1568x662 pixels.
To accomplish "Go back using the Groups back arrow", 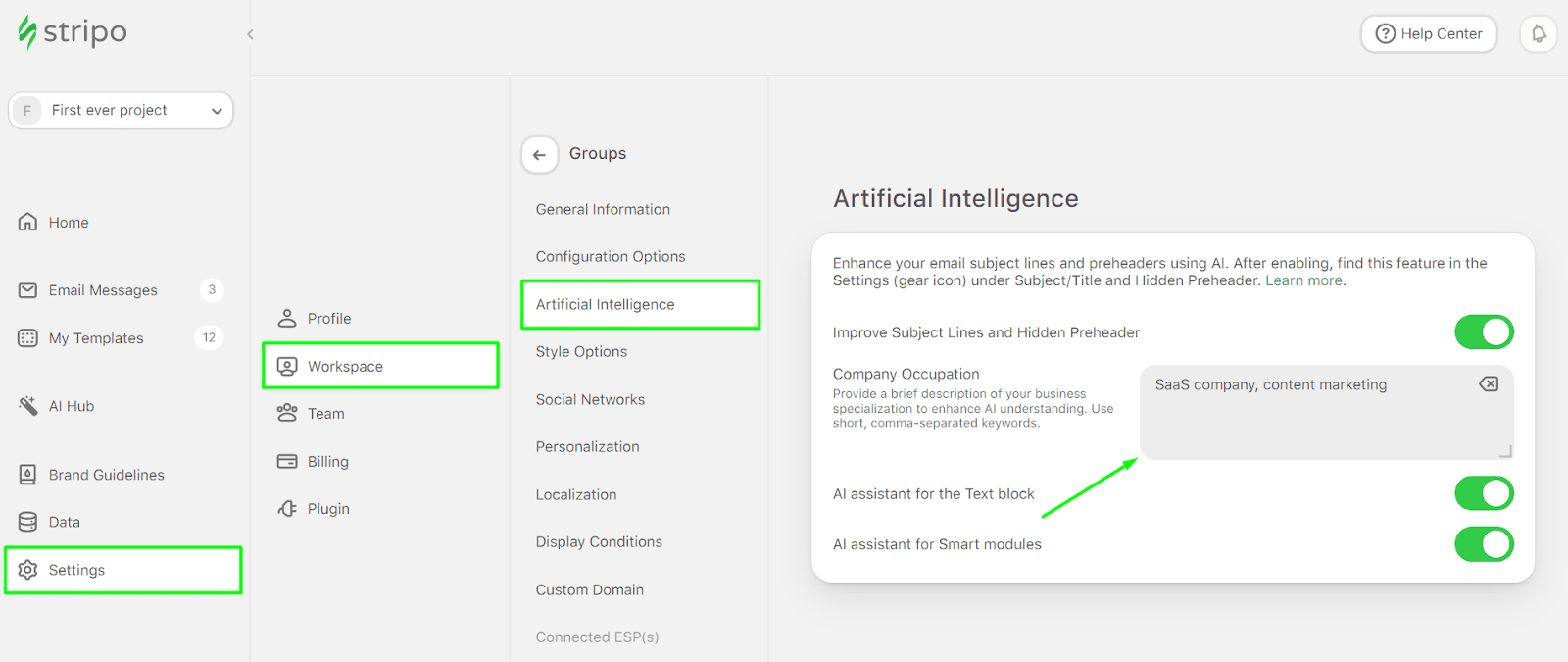I will (x=539, y=154).
